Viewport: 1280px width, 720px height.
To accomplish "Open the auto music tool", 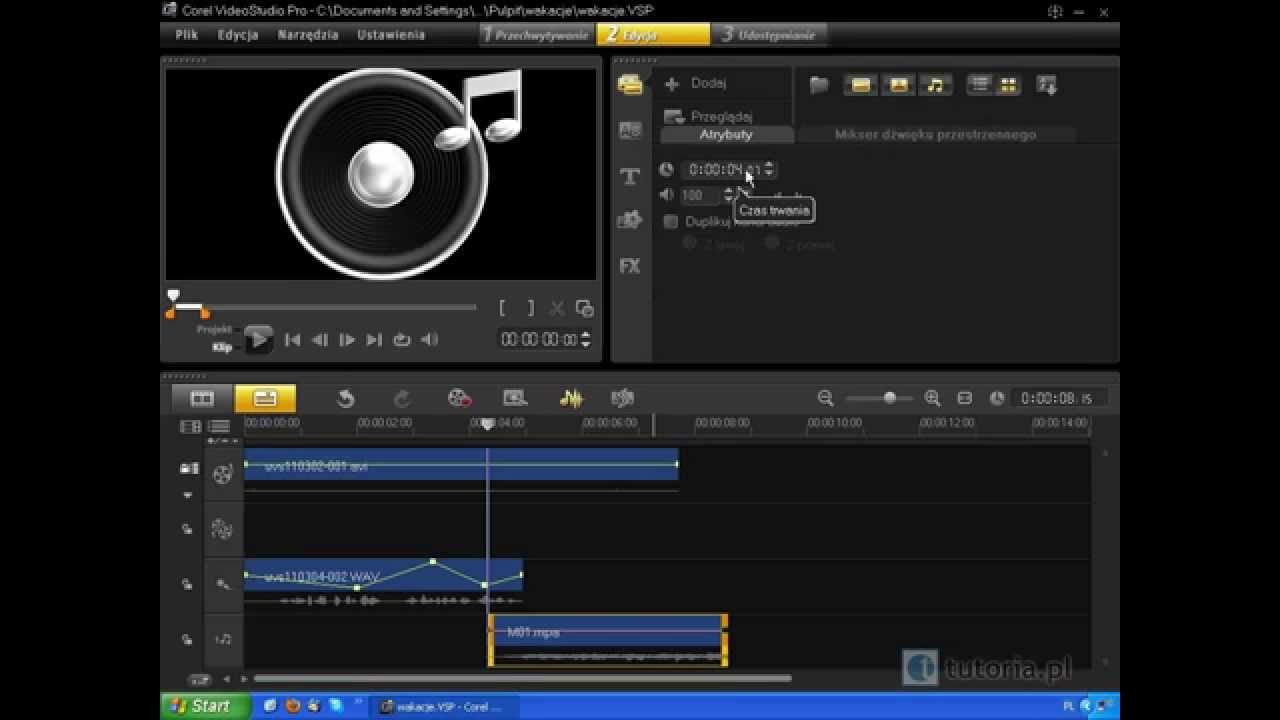I will point(622,399).
